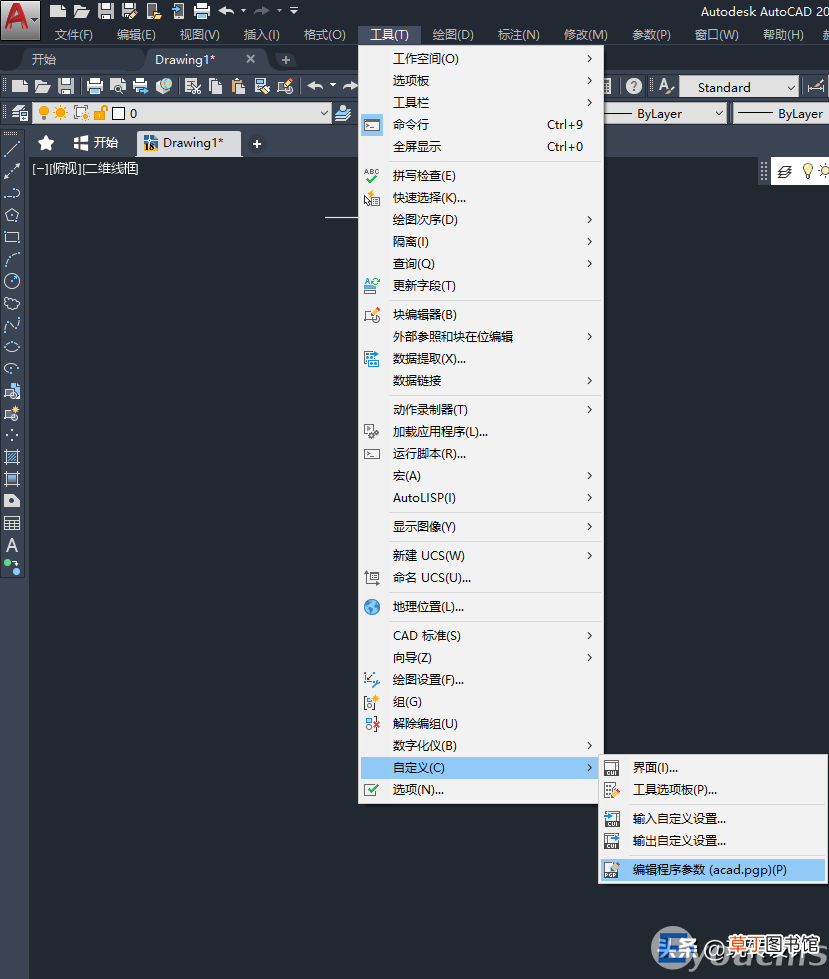829x979 pixels.
Task: Select the Polygon draw tool
Action: (x=12, y=215)
